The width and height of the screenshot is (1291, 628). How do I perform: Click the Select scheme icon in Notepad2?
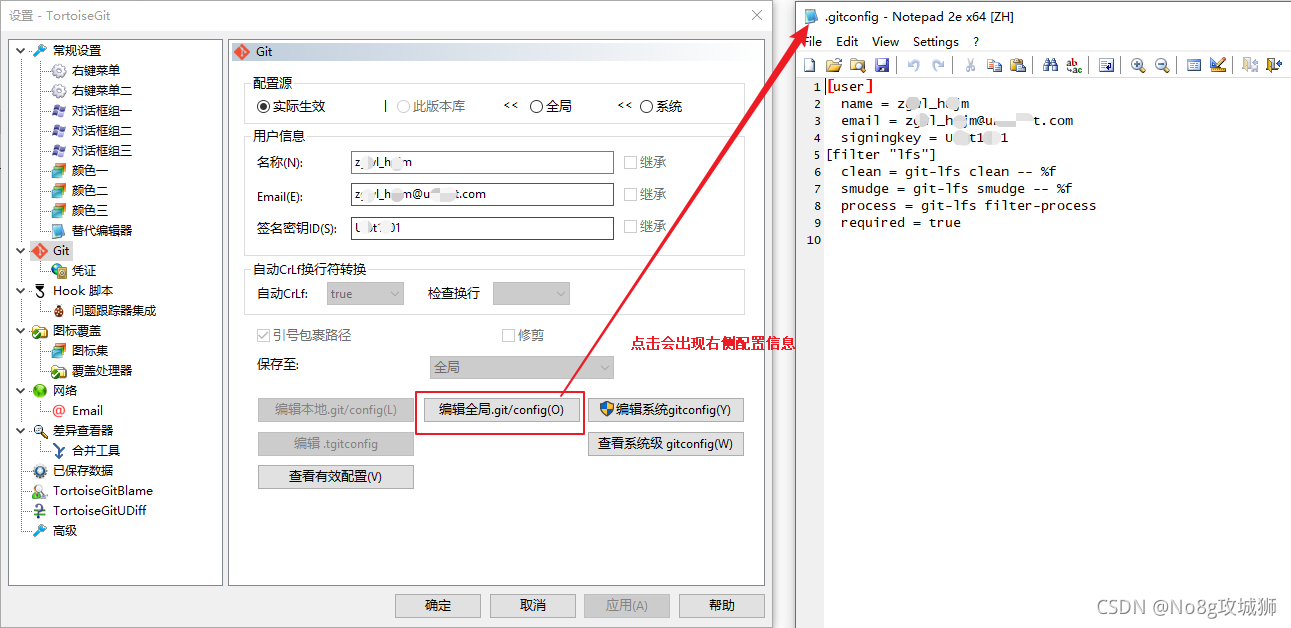(x=1194, y=65)
